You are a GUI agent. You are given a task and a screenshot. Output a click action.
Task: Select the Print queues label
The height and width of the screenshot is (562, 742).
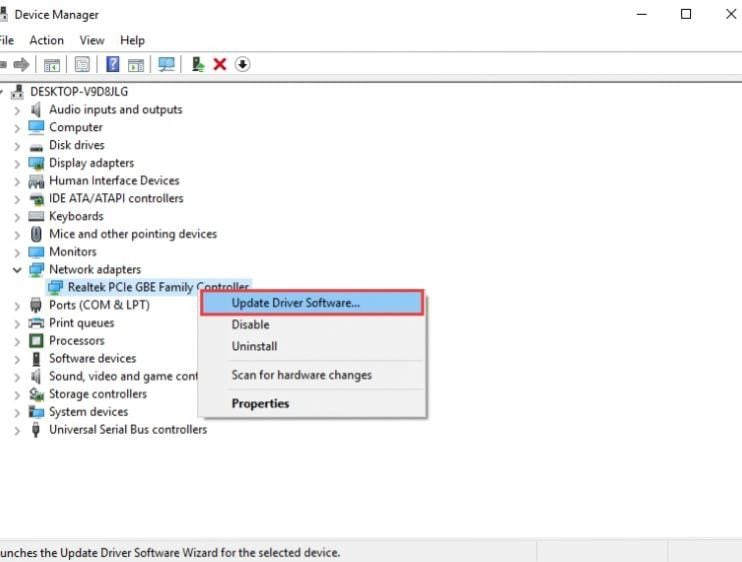click(82, 323)
